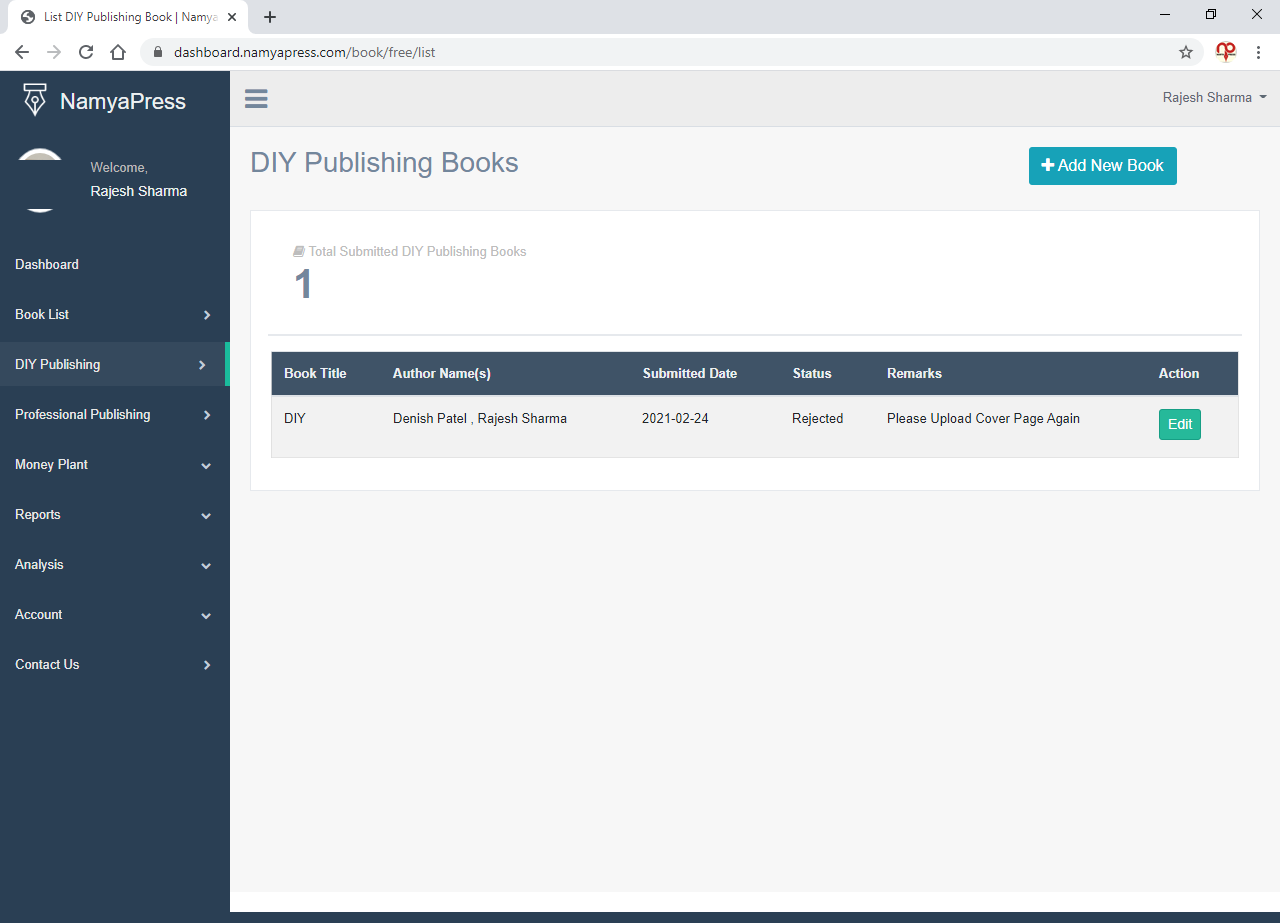
Task: Click Rajesh Sharma name in sidebar welcome
Action: click(139, 191)
